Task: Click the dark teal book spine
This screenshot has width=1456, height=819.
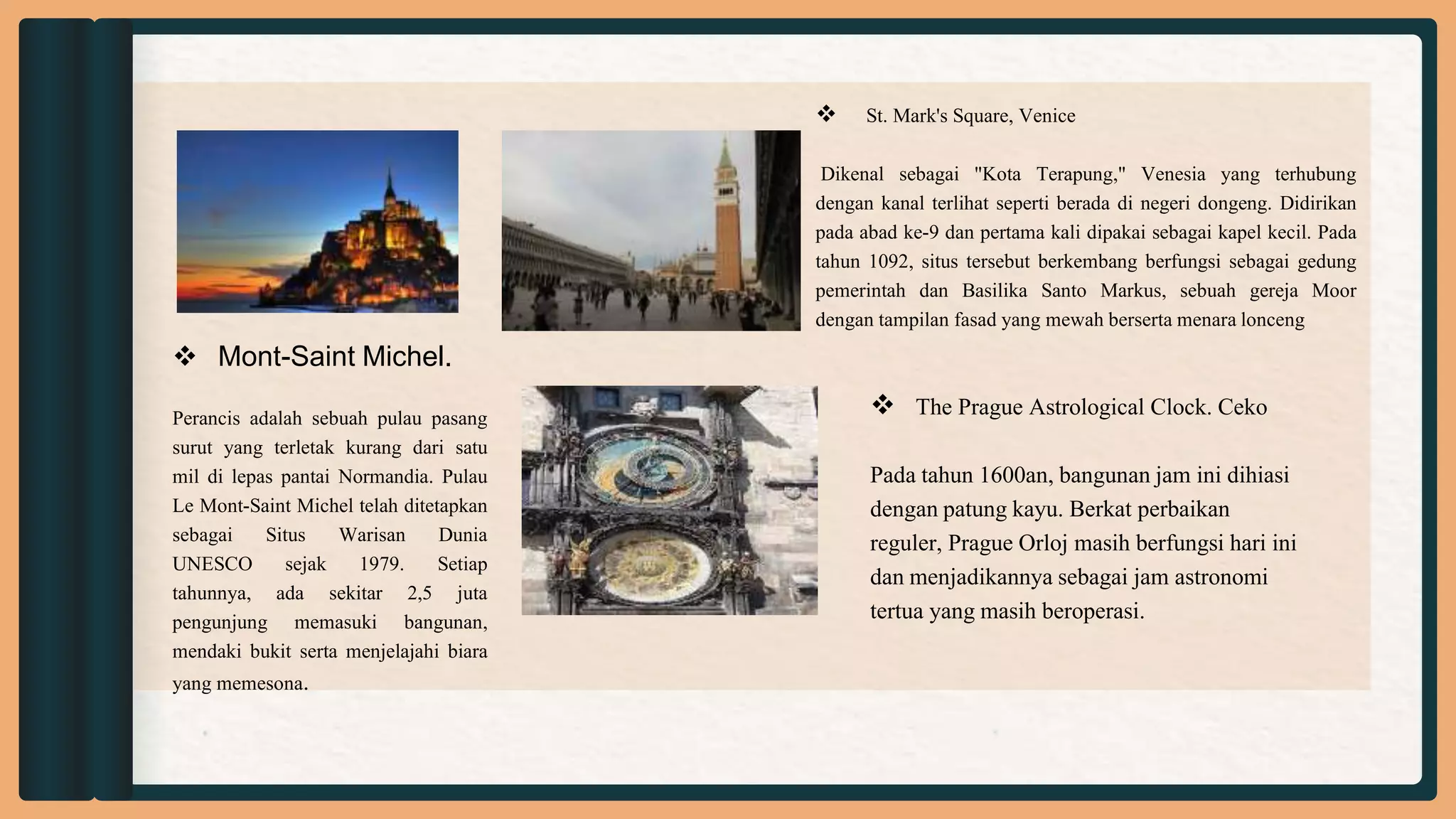Action: point(57,409)
